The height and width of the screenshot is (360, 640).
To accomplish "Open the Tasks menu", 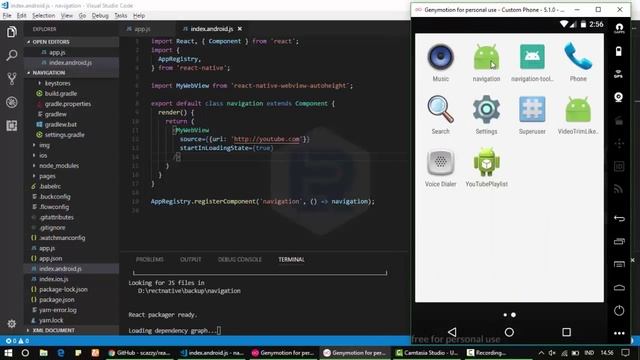I will pyautogui.click(x=120, y=16).
